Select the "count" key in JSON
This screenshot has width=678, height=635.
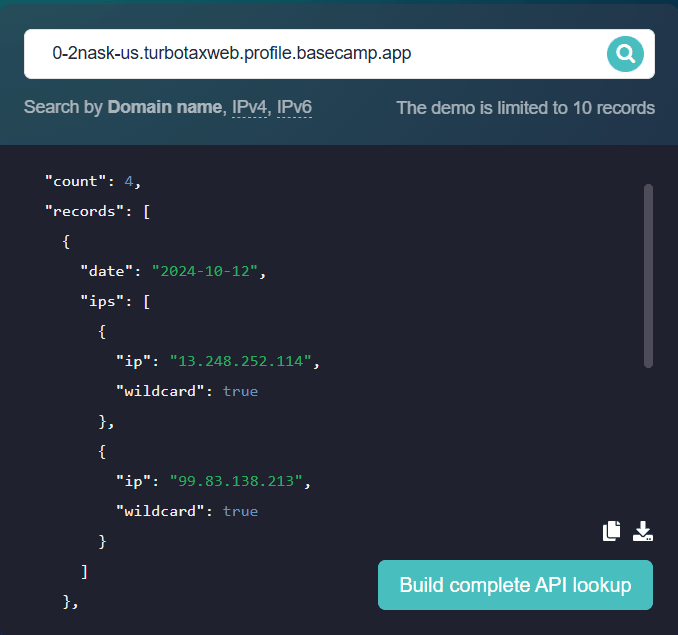76,181
